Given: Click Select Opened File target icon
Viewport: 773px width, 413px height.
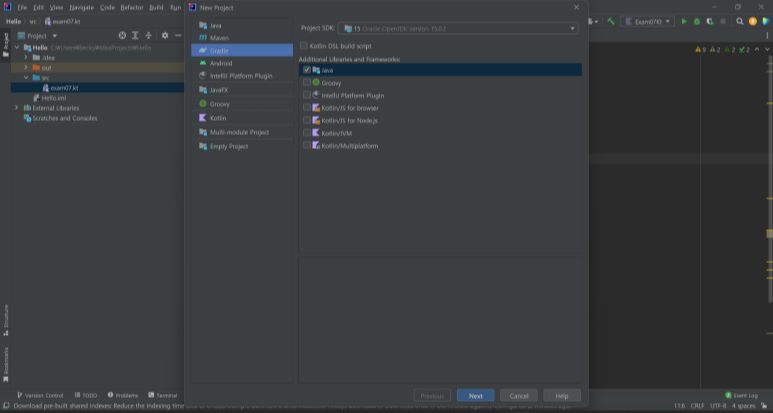Looking at the screenshot, I should point(122,35).
